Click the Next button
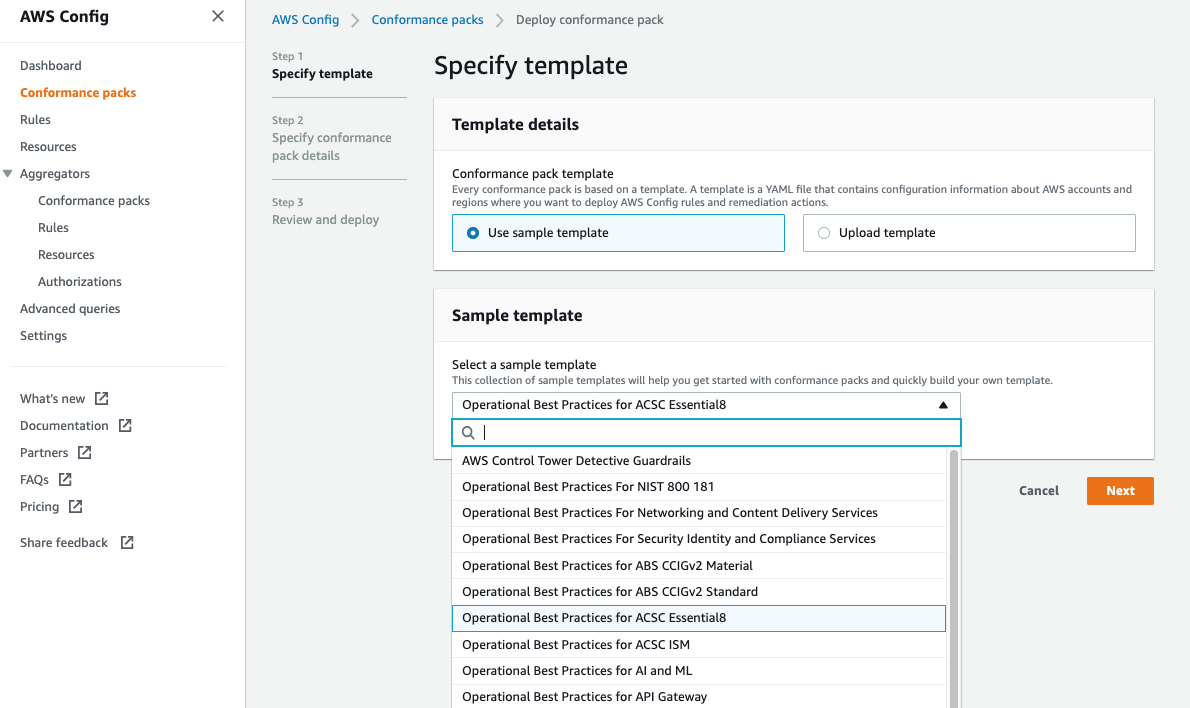Viewport: 1190px width, 708px height. [x=1120, y=491]
